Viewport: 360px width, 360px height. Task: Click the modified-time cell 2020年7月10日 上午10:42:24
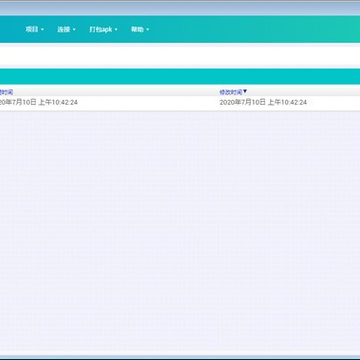(x=263, y=102)
